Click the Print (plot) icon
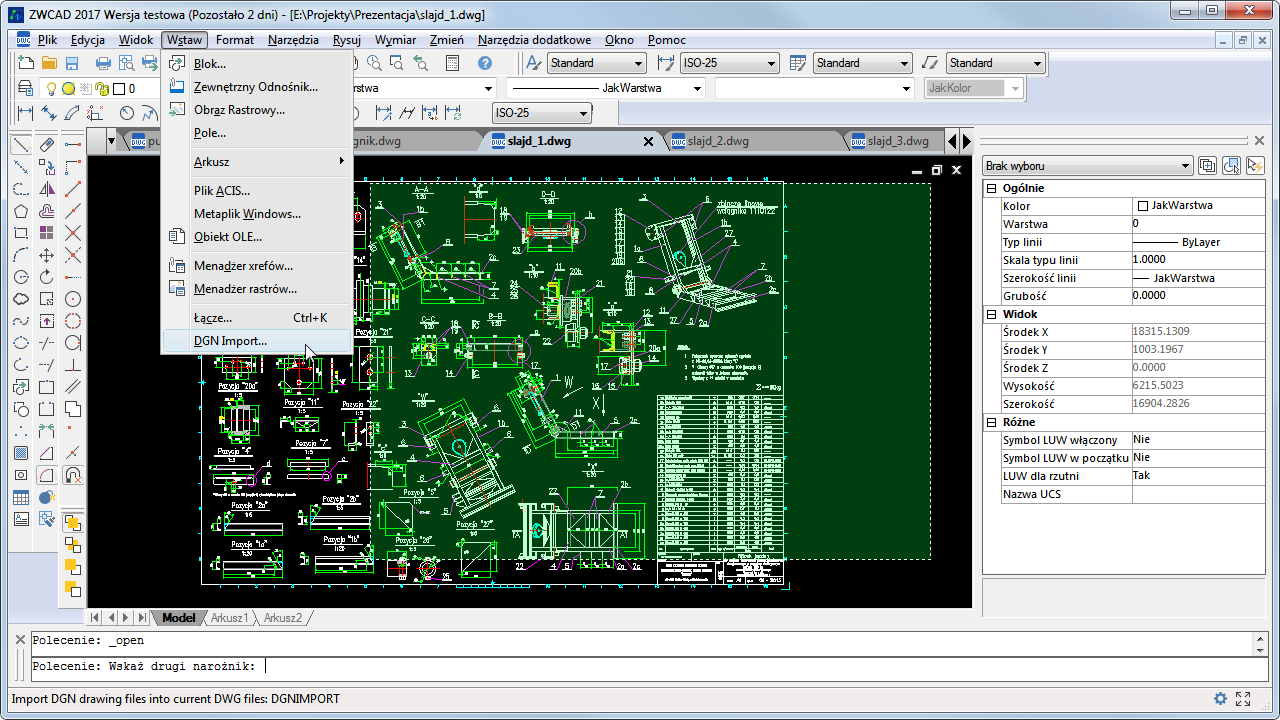This screenshot has height=720, width=1280. coord(103,63)
